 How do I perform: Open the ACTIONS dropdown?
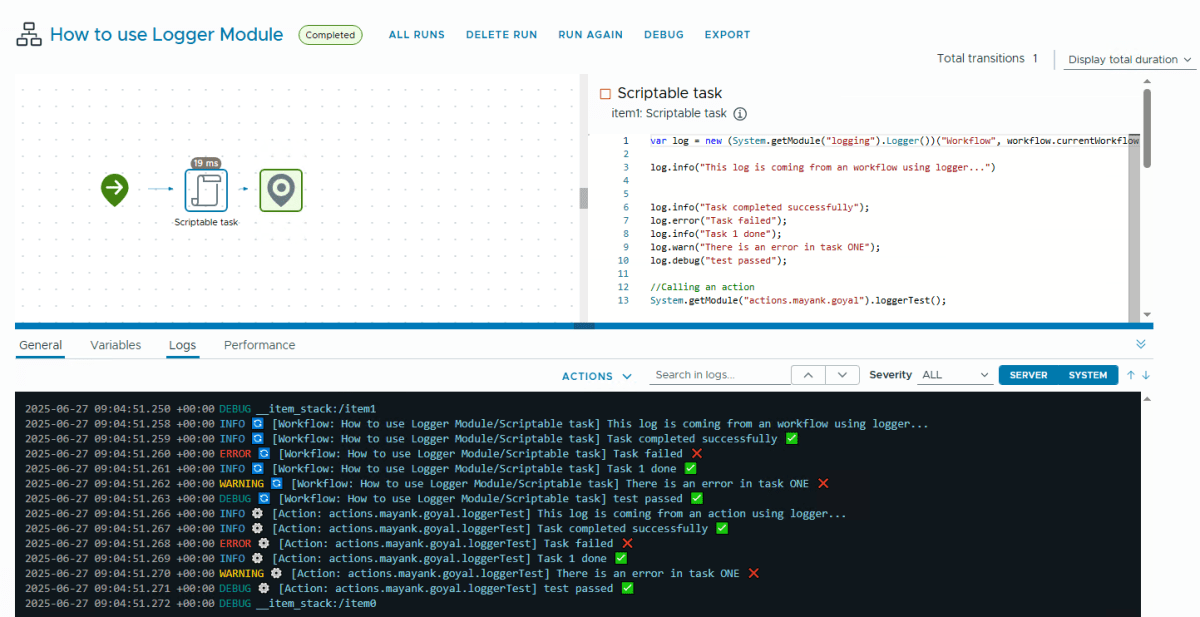[597, 376]
